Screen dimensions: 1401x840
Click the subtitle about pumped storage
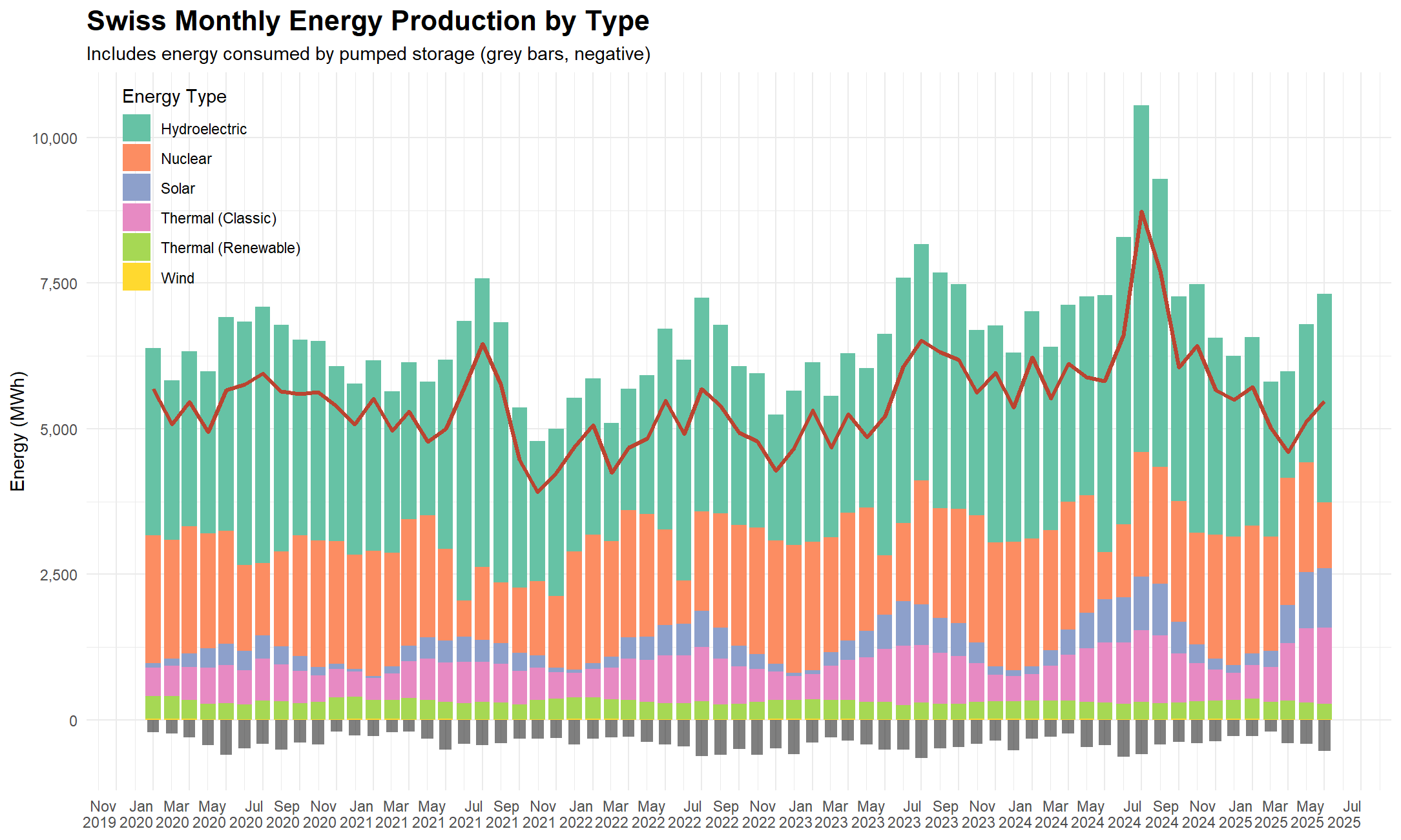click(368, 54)
